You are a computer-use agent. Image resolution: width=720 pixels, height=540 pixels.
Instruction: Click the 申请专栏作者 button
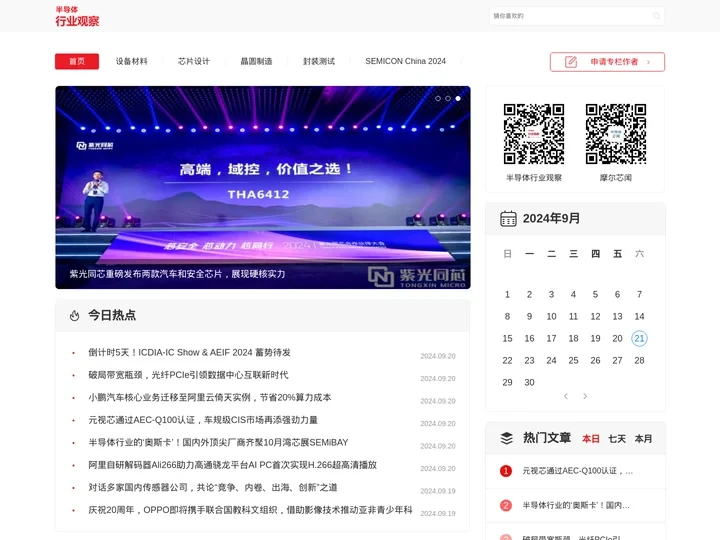click(x=607, y=62)
